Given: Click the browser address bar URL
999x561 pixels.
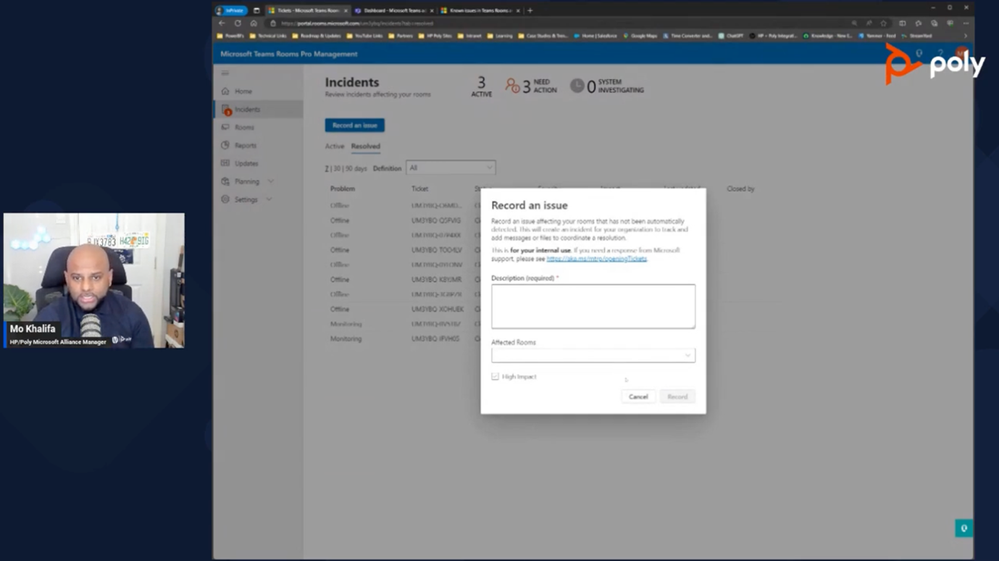Looking at the screenshot, I should (357, 24).
